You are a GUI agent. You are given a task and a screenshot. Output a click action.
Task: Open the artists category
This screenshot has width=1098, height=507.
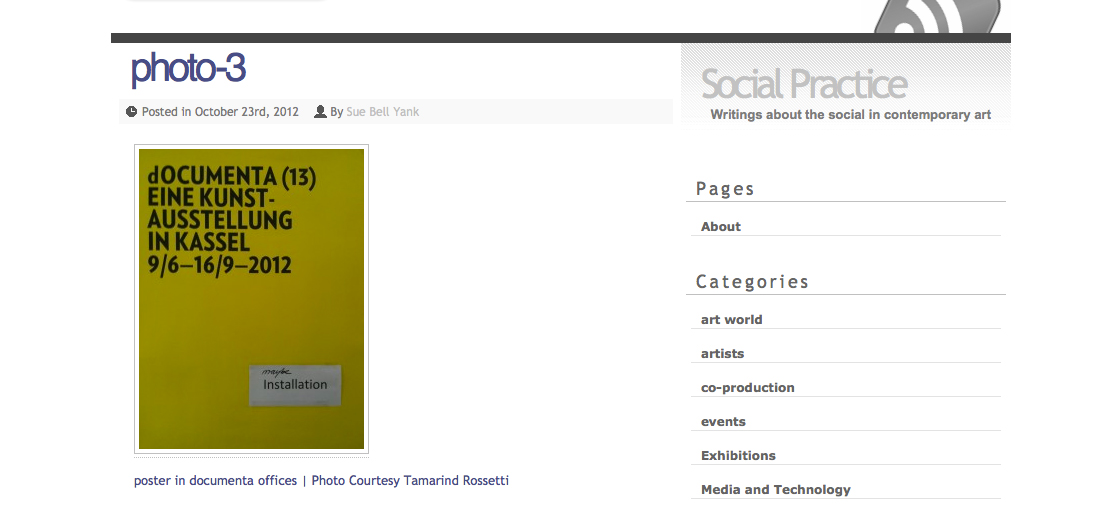click(722, 354)
